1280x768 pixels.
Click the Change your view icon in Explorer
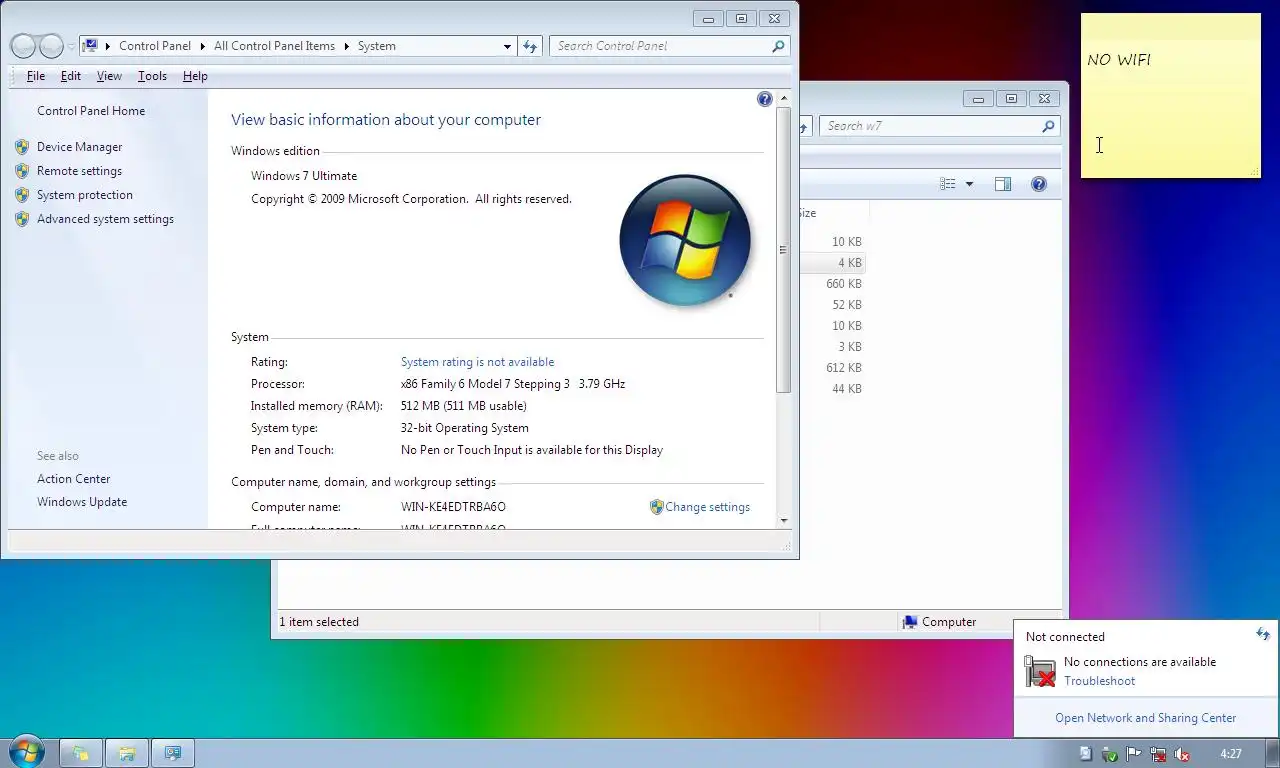(948, 184)
